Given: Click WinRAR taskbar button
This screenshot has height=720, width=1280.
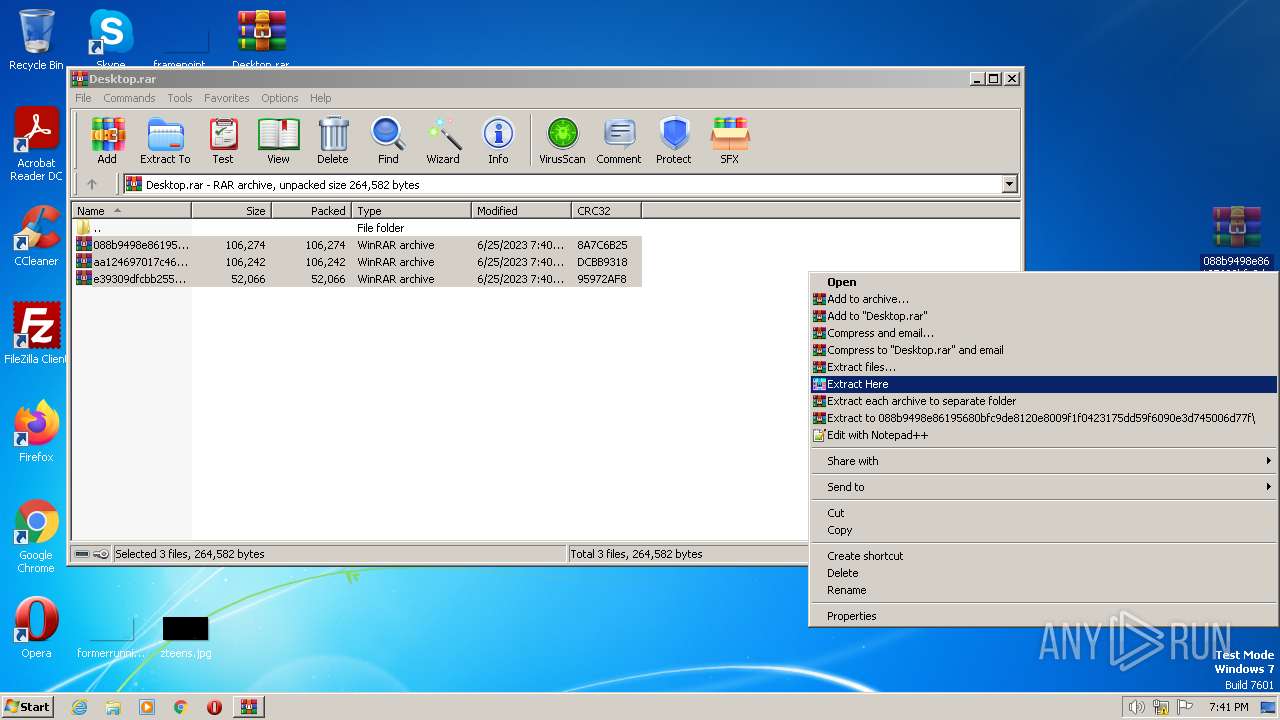Looking at the screenshot, I should [x=248, y=707].
